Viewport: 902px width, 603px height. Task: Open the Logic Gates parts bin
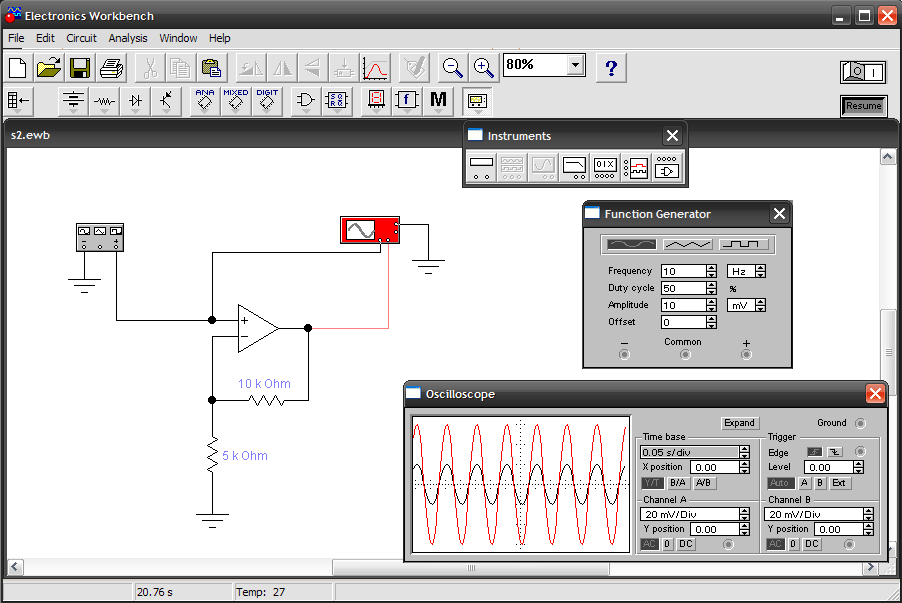click(x=305, y=101)
